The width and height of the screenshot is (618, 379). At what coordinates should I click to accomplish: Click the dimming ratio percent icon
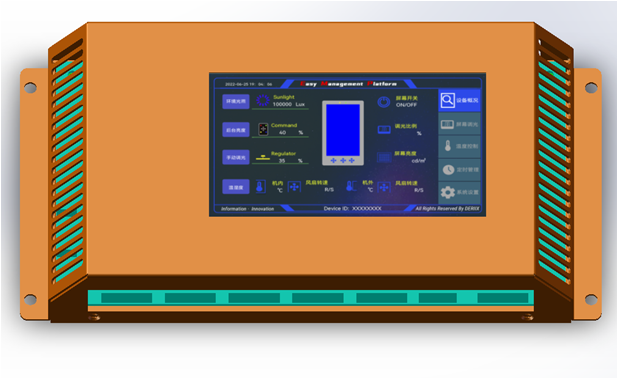click(384, 129)
